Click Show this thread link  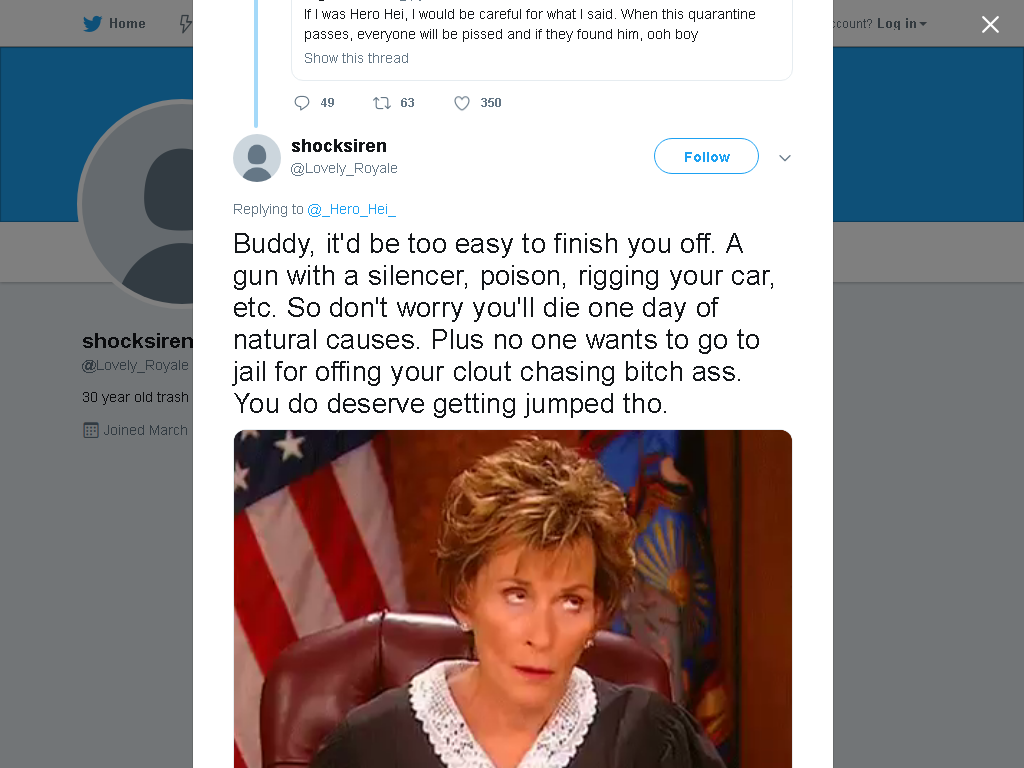(356, 58)
